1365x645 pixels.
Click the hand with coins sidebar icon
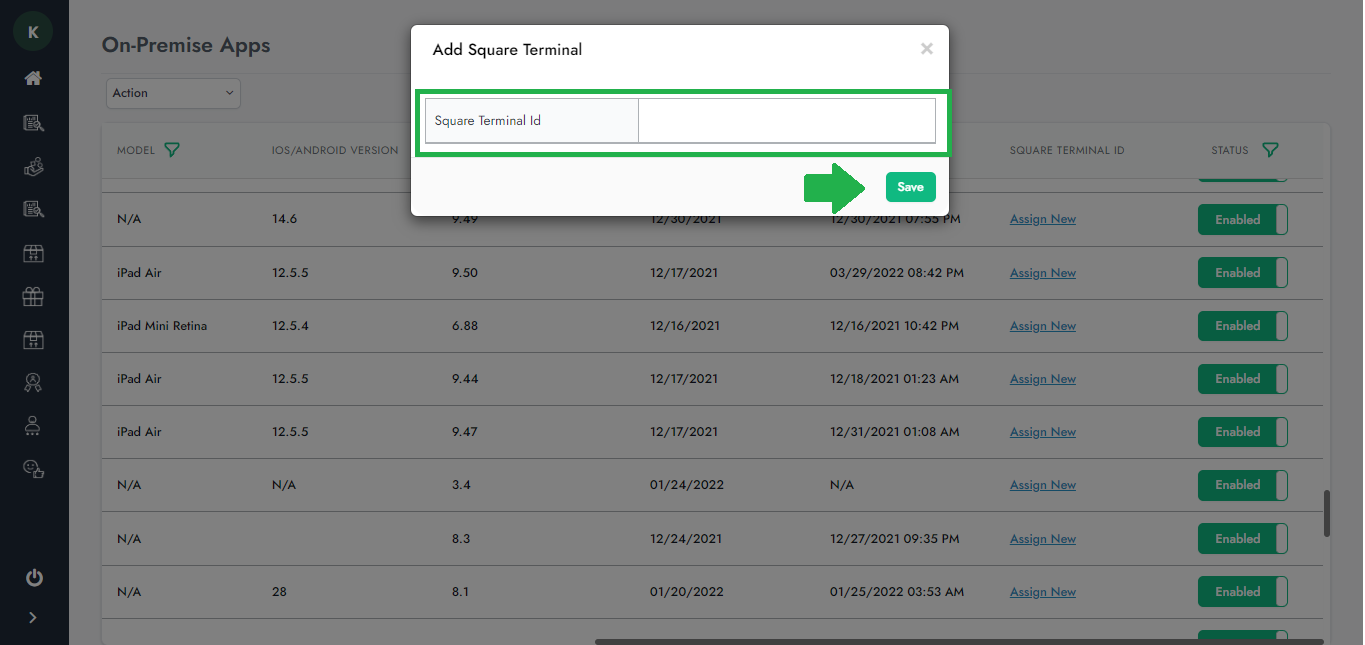[33, 167]
